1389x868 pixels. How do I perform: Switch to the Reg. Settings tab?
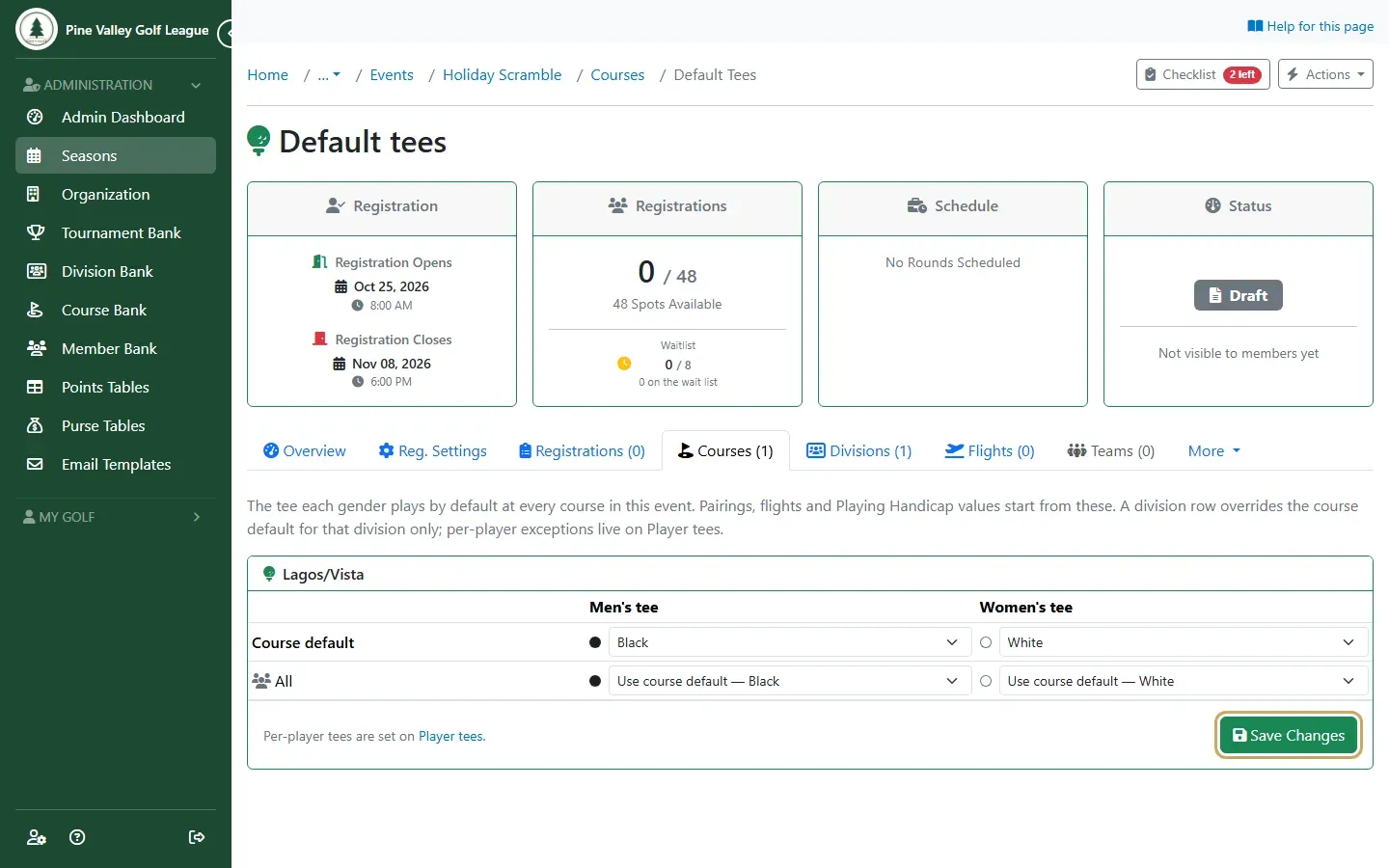[432, 450]
